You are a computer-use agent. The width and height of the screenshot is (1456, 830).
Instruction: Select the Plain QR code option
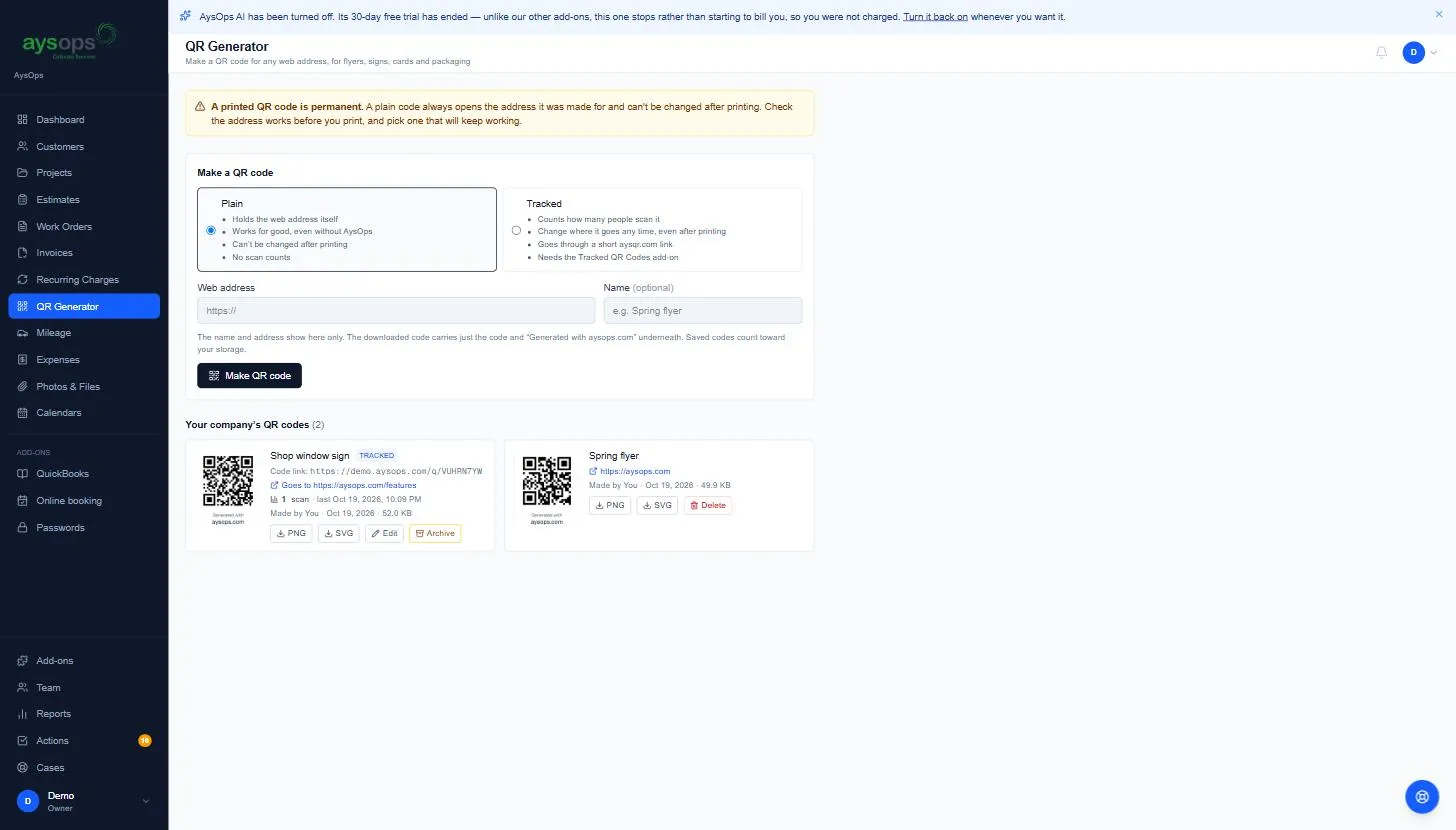click(346, 229)
